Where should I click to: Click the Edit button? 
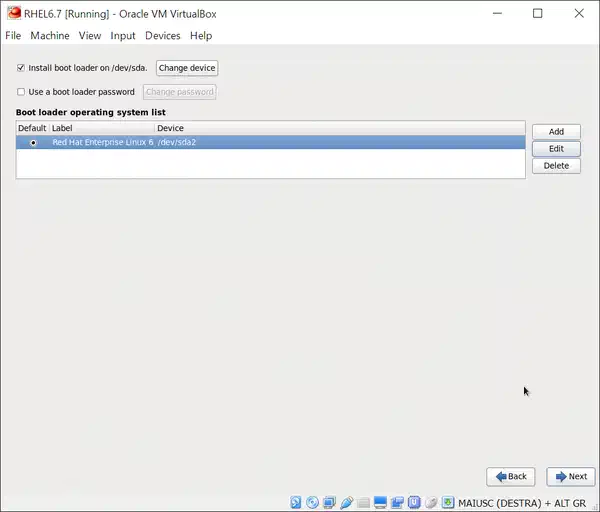(x=556, y=149)
